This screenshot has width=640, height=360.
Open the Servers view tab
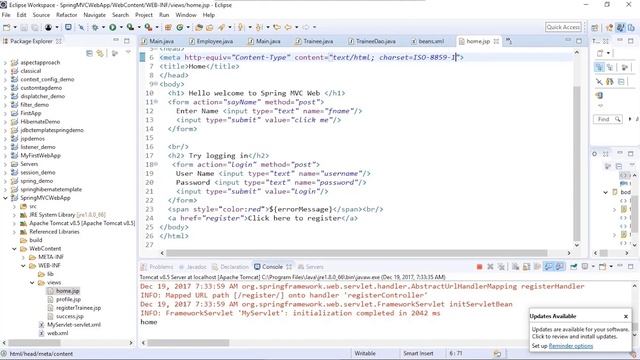311,267
